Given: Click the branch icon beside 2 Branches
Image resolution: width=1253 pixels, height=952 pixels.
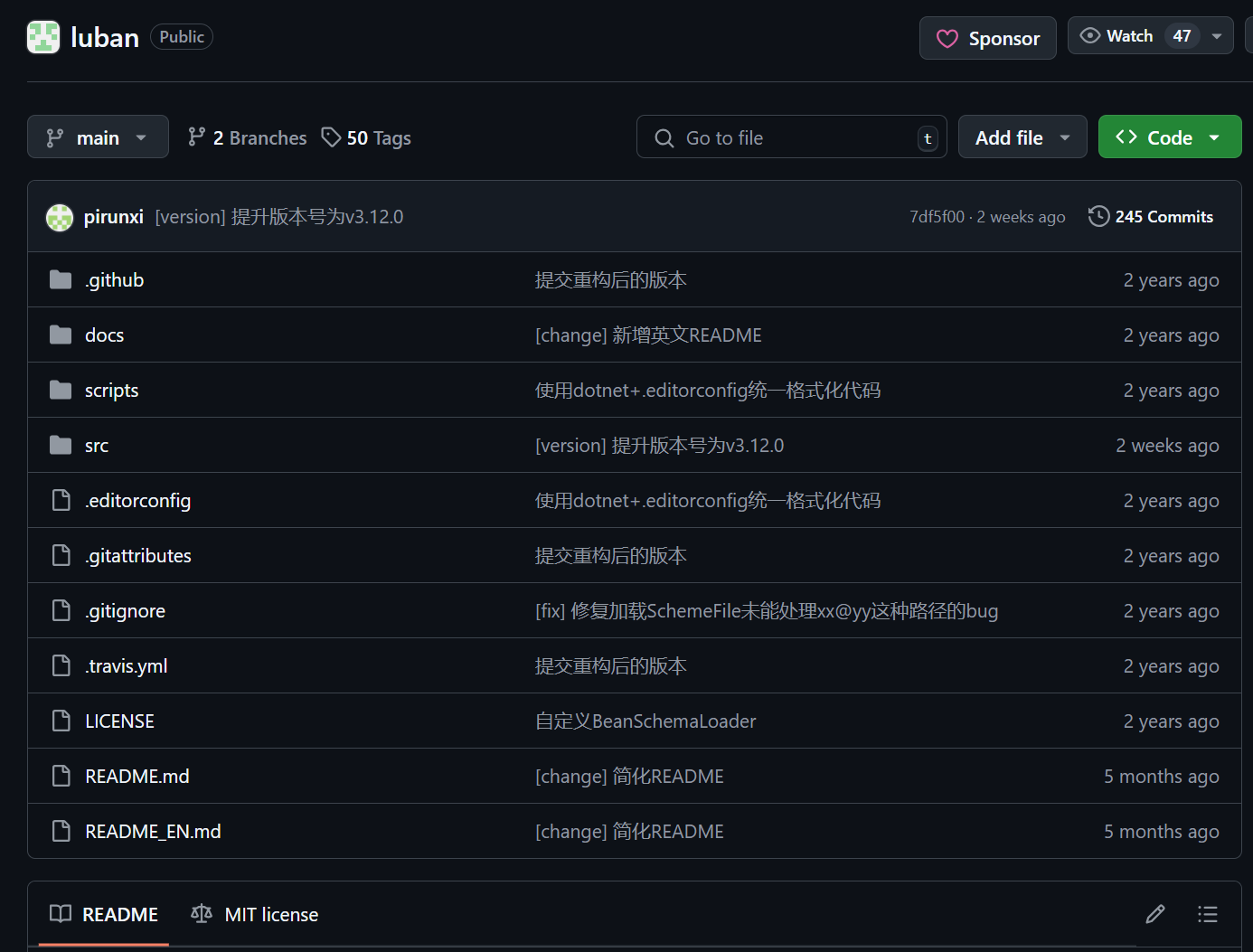Looking at the screenshot, I should coord(196,137).
